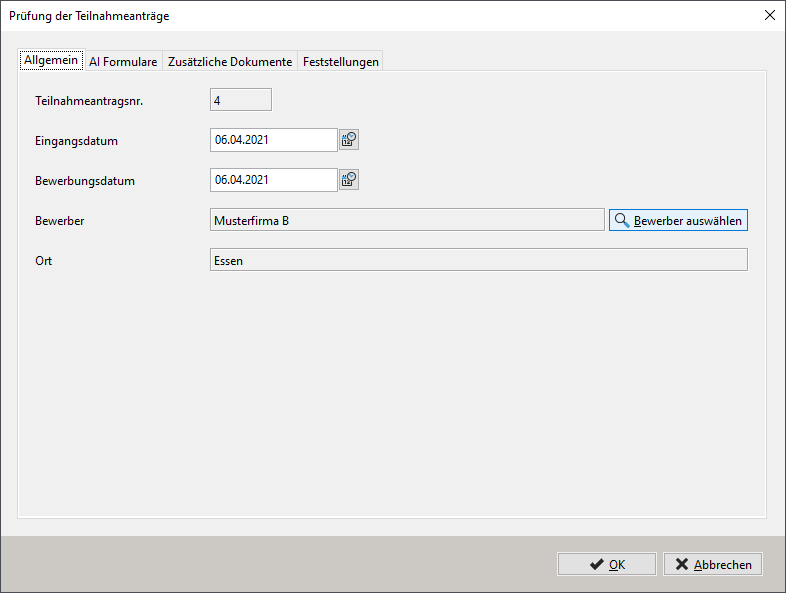Click into the Bewerbungsdatum date field
The image size is (786, 593).
click(x=273, y=180)
